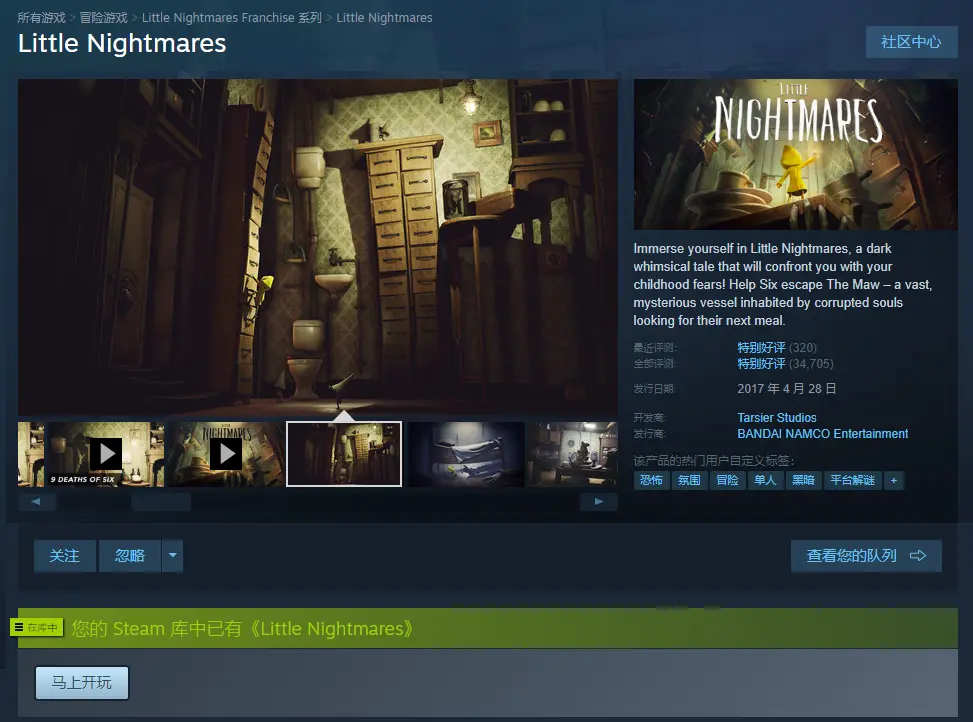Click the right arrow of thumbnail scroller
This screenshot has height=722, width=973.
(599, 502)
